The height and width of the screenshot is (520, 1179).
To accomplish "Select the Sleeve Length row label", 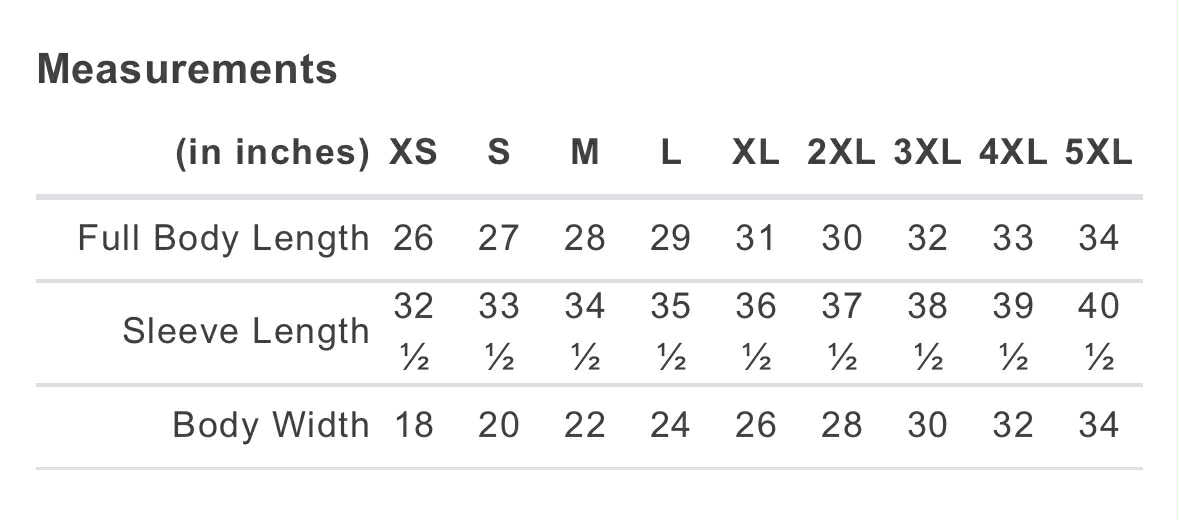I will [246, 331].
